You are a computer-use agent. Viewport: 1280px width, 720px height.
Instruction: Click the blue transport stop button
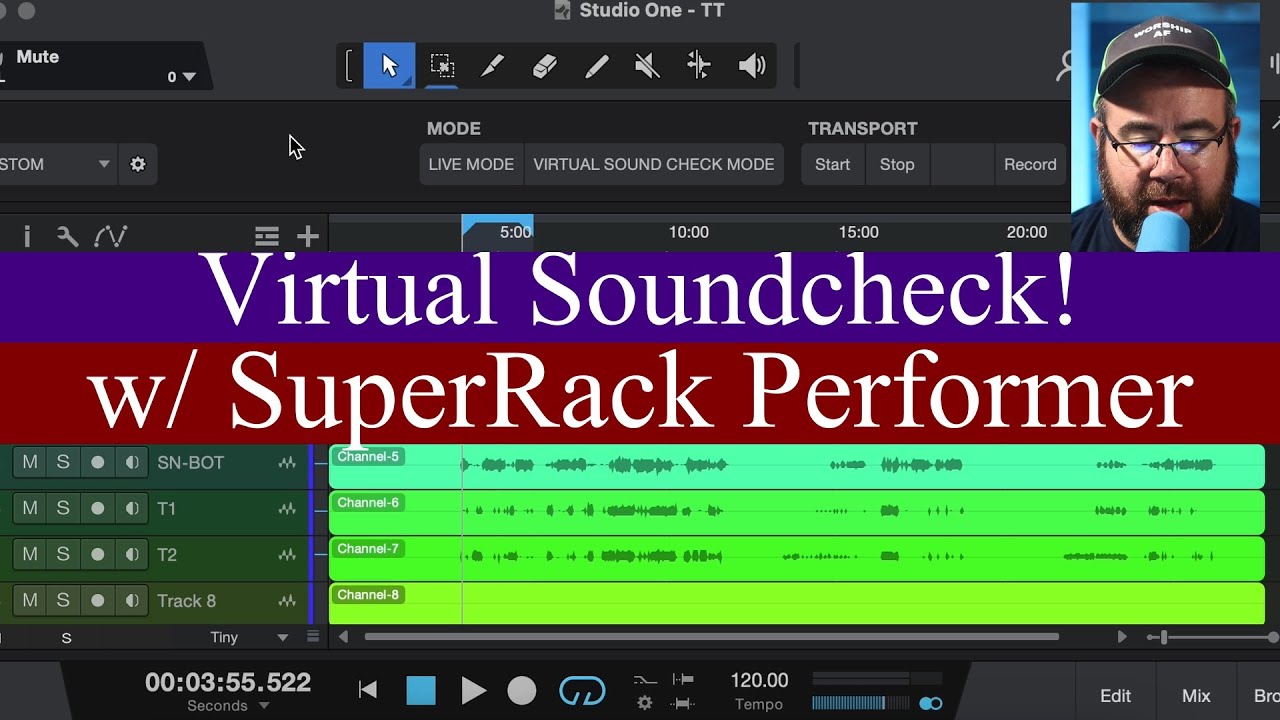(421, 690)
